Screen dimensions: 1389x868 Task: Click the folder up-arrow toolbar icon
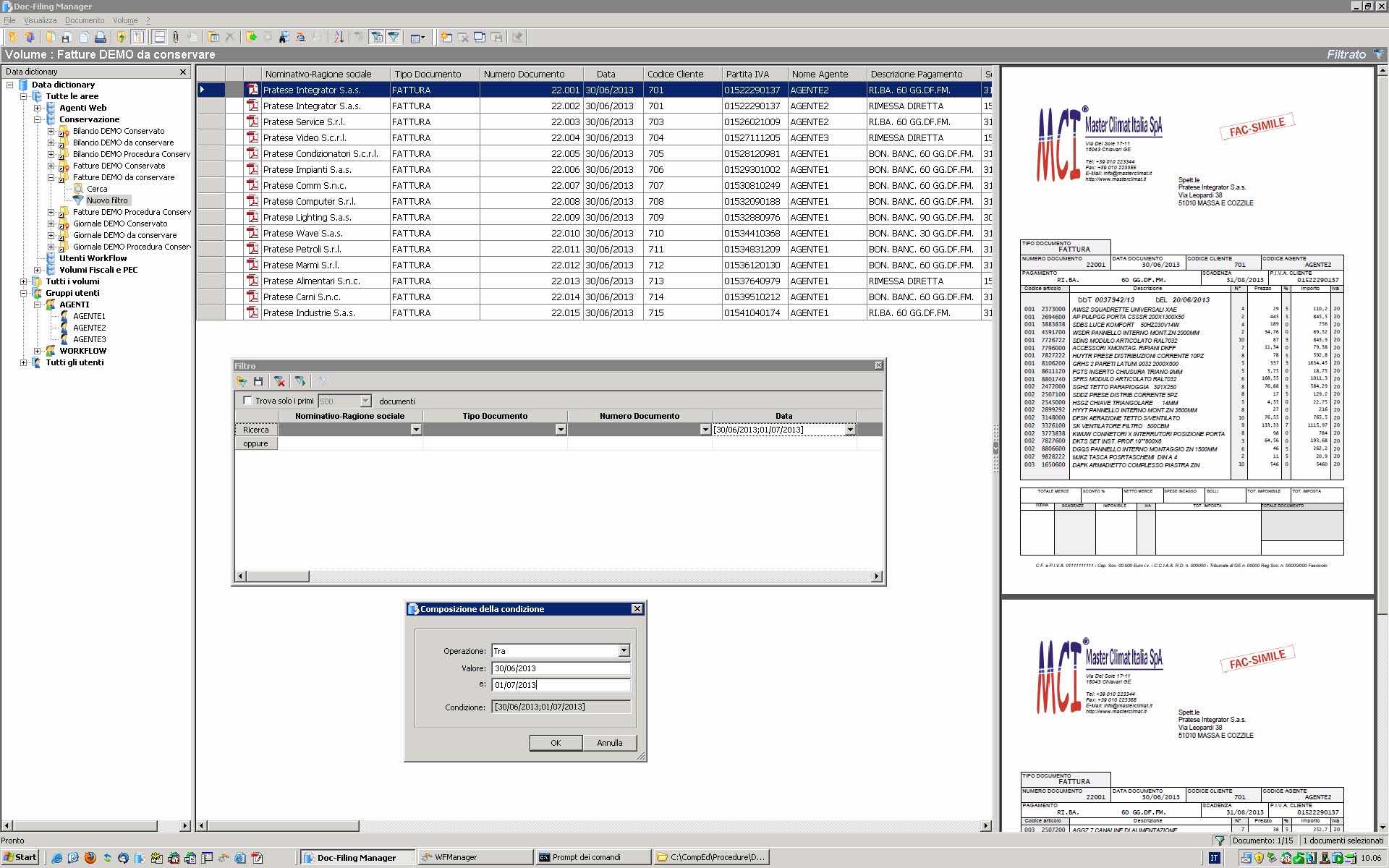click(x=121, y=37)
